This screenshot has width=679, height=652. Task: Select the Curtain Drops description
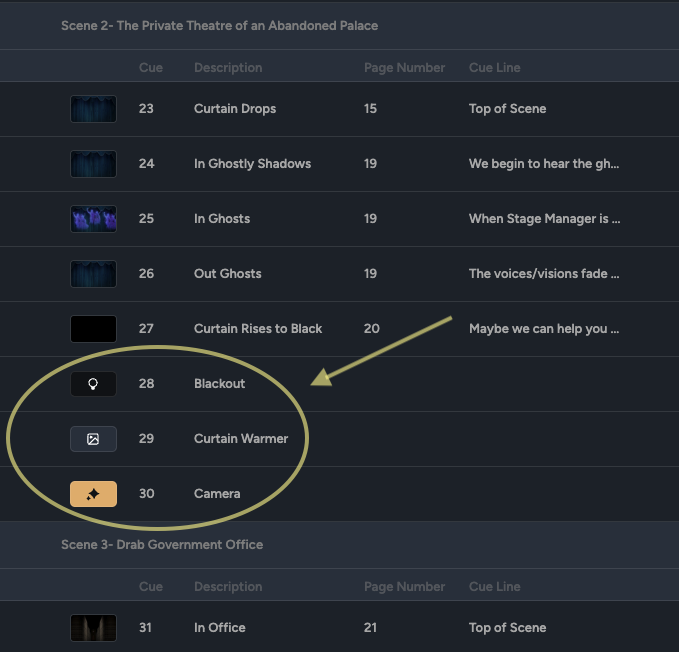tap(235, 109)
